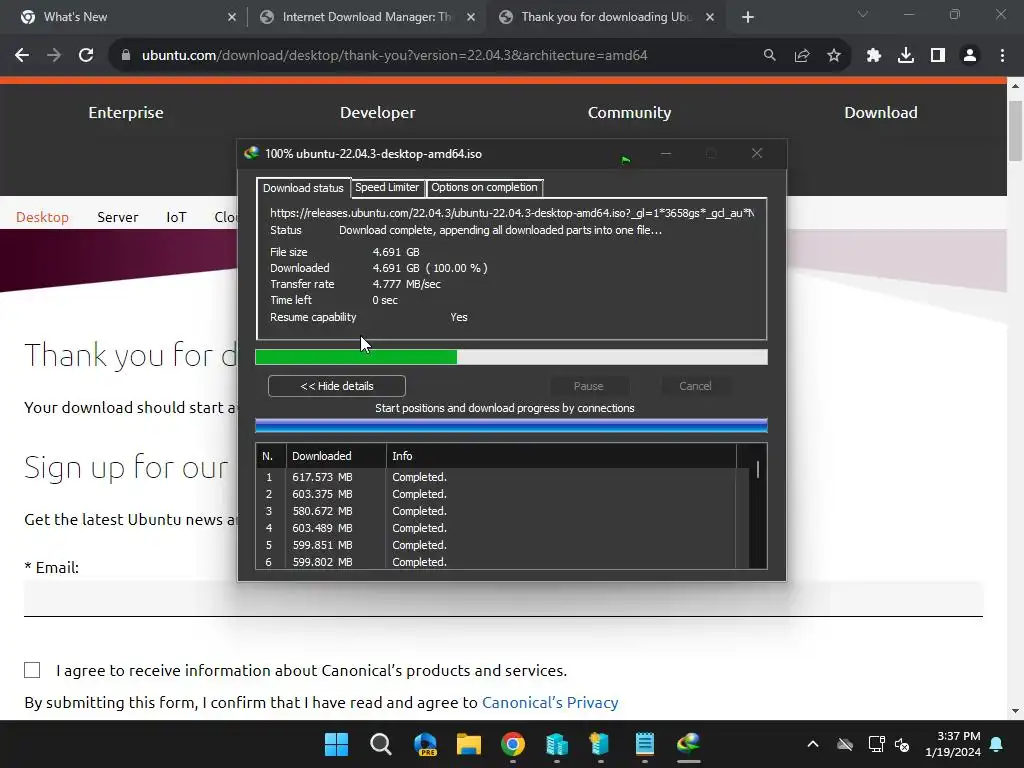Select Server sub-navigation link
1024x768 pixels.
click(118, 217)
